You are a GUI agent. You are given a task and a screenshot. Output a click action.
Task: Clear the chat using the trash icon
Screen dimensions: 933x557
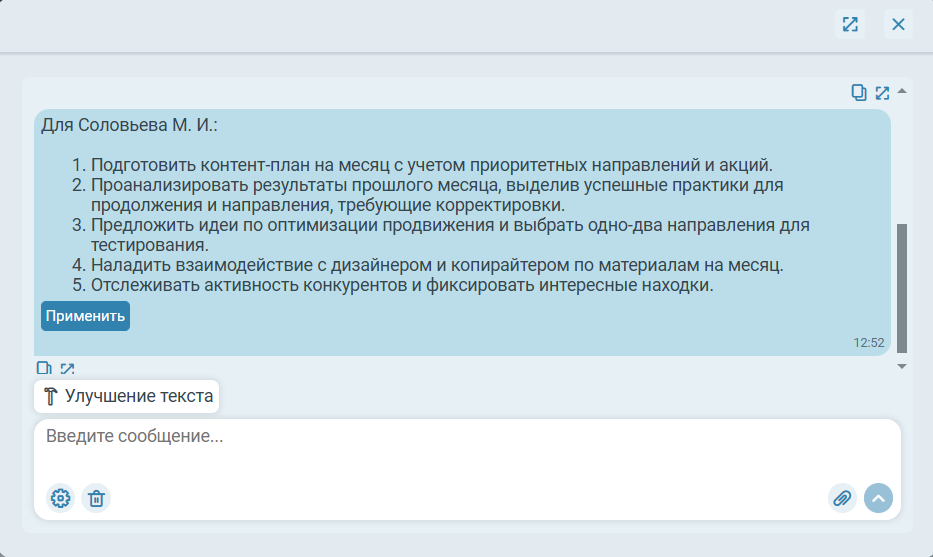[x=96, y=498]
